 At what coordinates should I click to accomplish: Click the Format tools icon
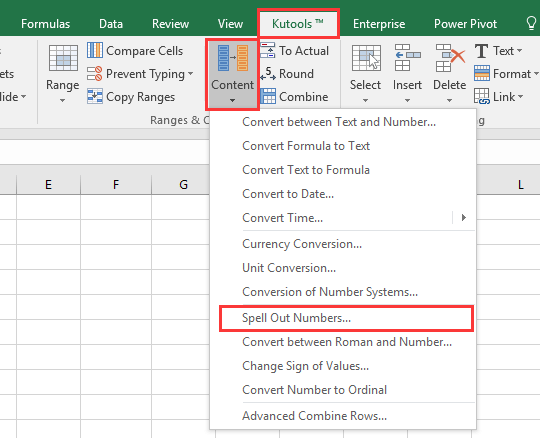(482, 73)
